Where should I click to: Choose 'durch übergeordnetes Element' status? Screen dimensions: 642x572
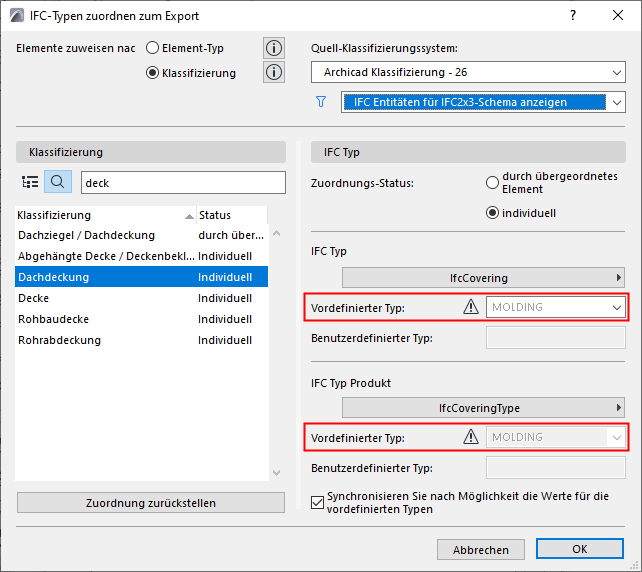[x=491, y=183]
